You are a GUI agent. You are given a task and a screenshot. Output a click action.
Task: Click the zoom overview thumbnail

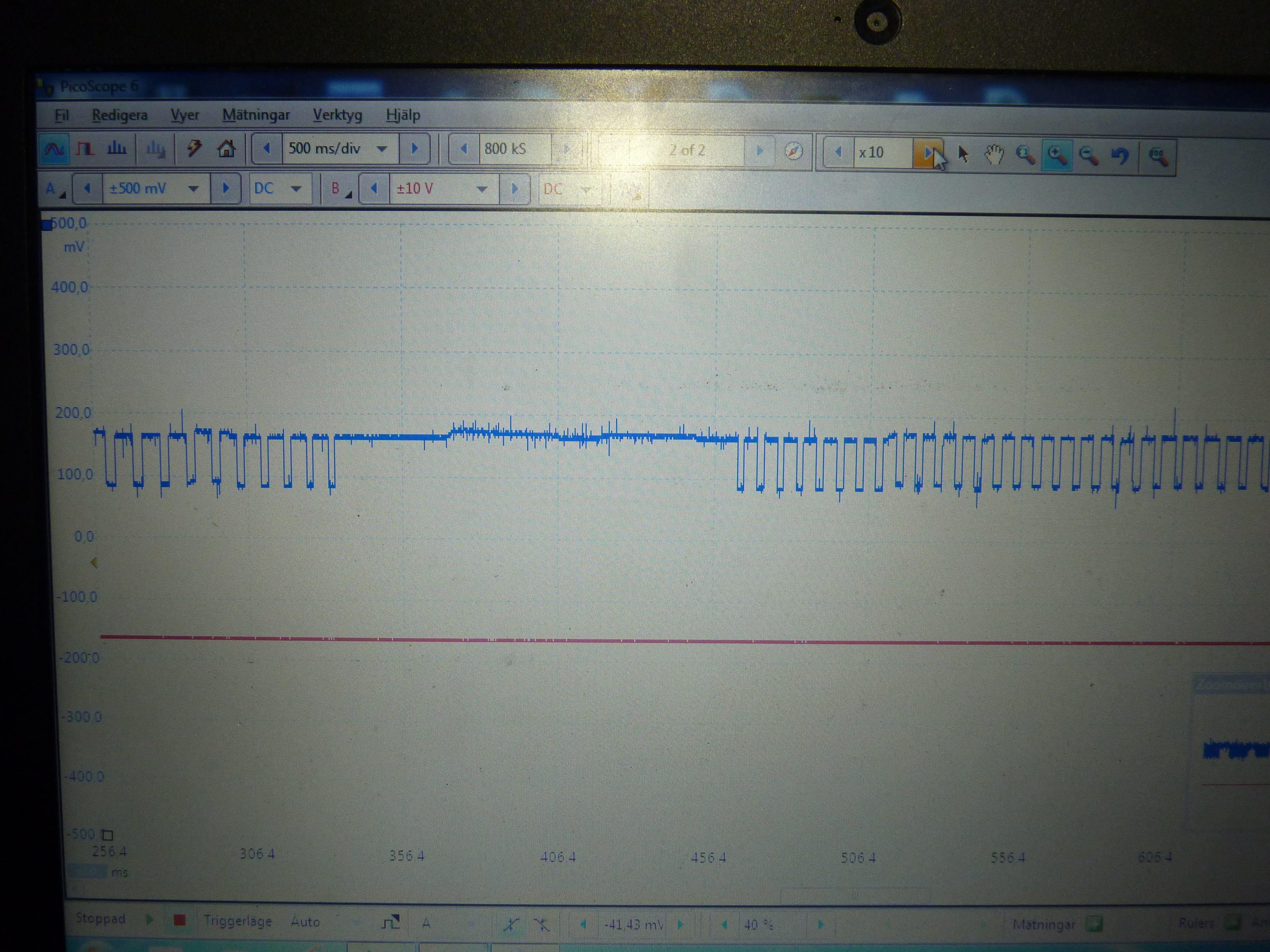1234,749
